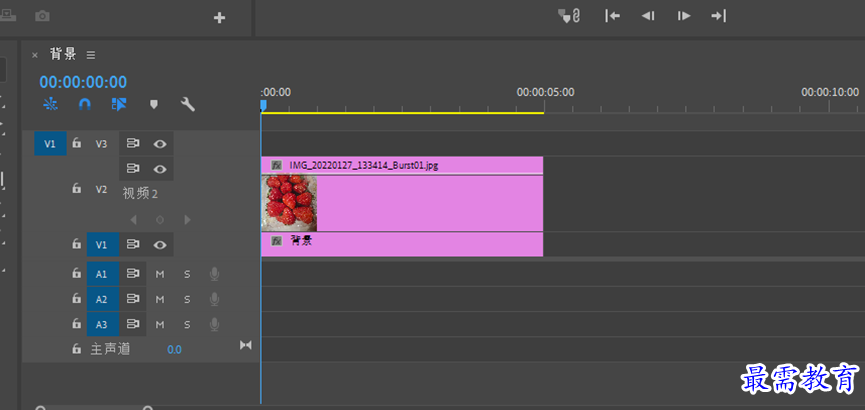Click the Export Frame camera icon
This screenshot has height=410, width=865.
(42, 17)
